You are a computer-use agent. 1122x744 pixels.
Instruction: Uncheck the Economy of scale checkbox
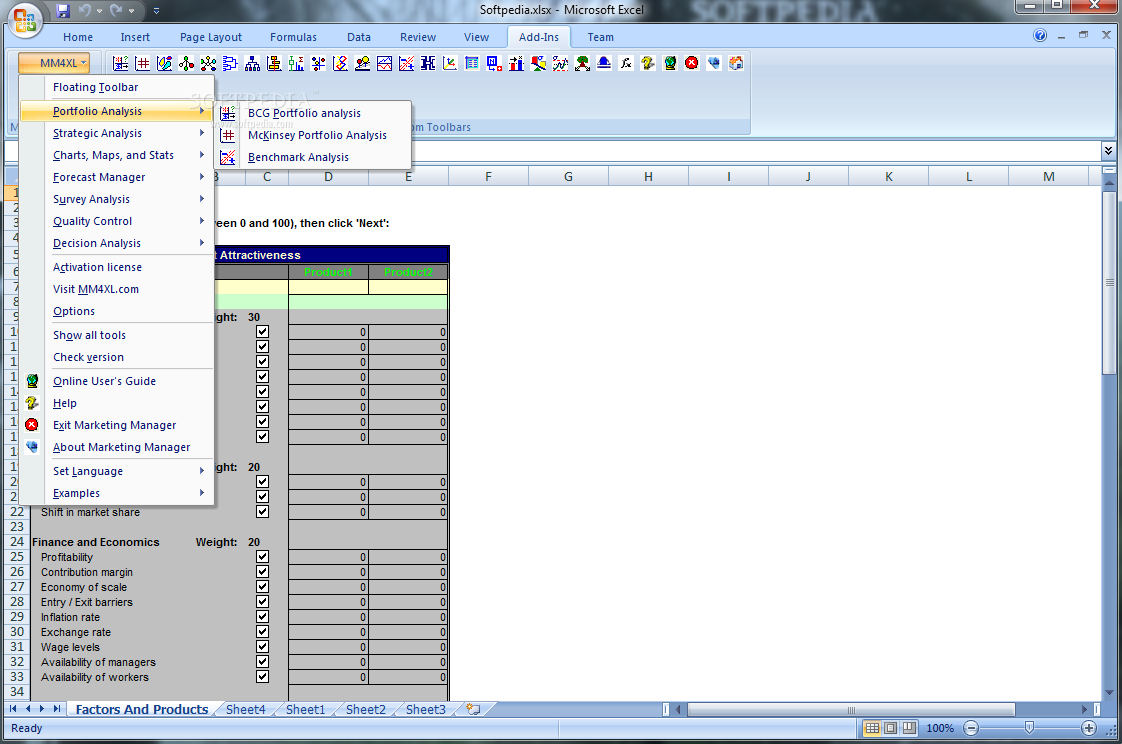263,587
